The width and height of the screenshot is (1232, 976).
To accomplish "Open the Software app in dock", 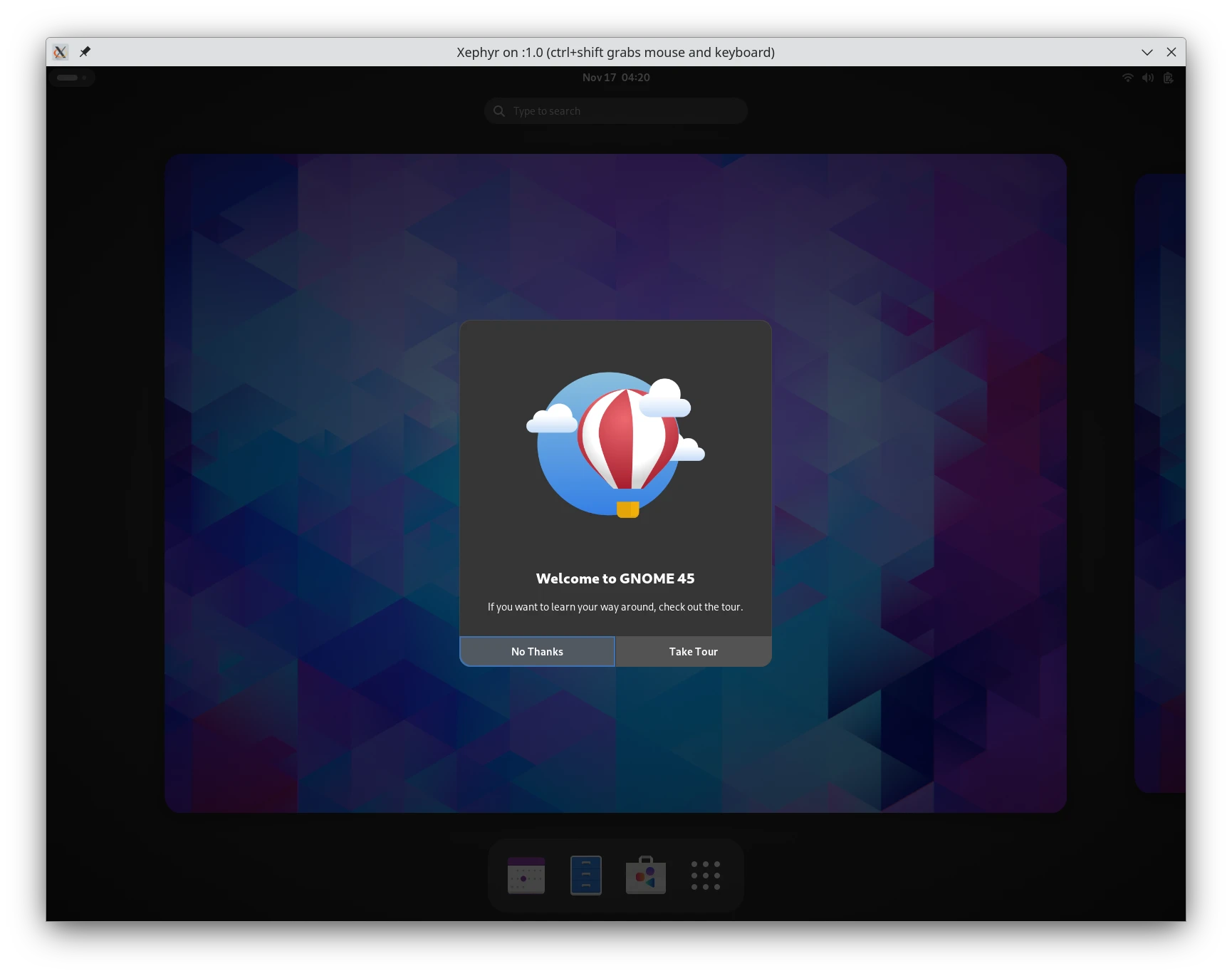I will coord(645,875).
